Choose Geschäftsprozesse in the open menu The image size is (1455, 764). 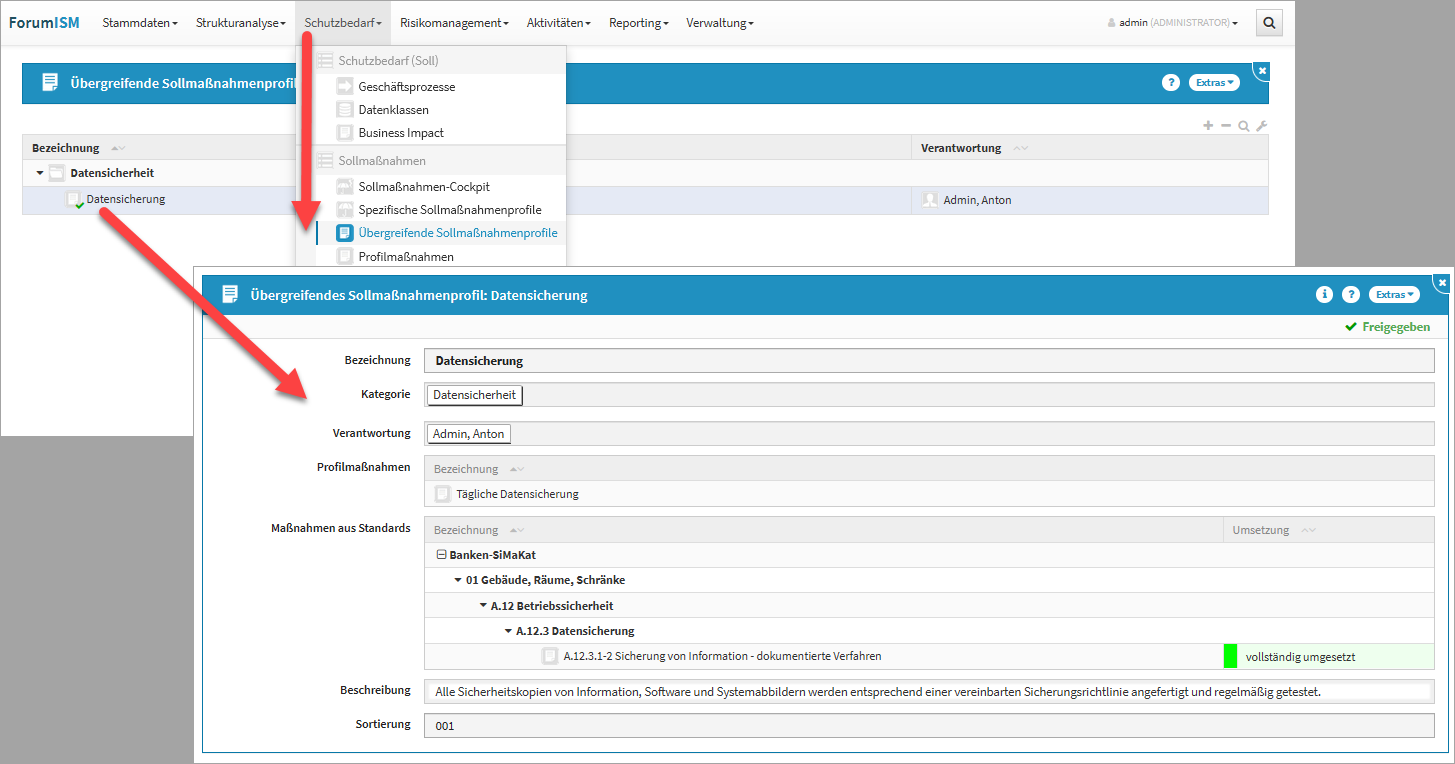[x=406, y=87]
